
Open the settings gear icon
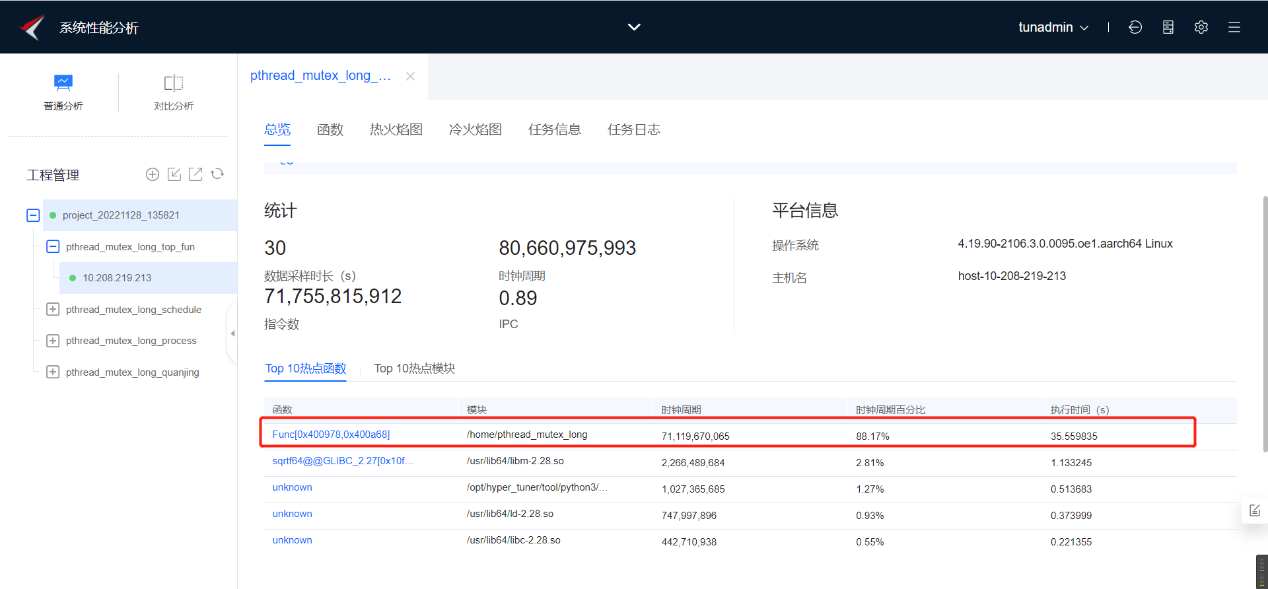pos(1201,27)
